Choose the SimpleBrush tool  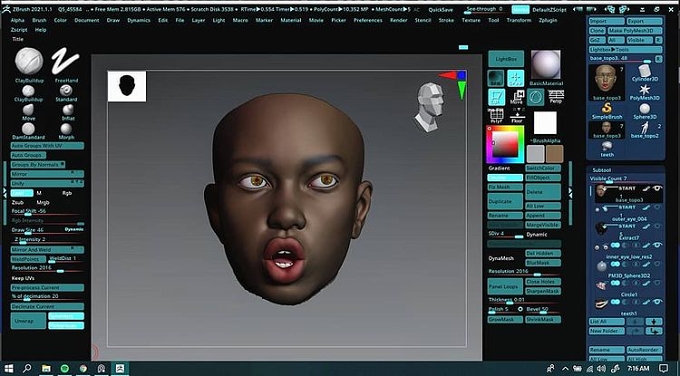click(x=607, y=110)
